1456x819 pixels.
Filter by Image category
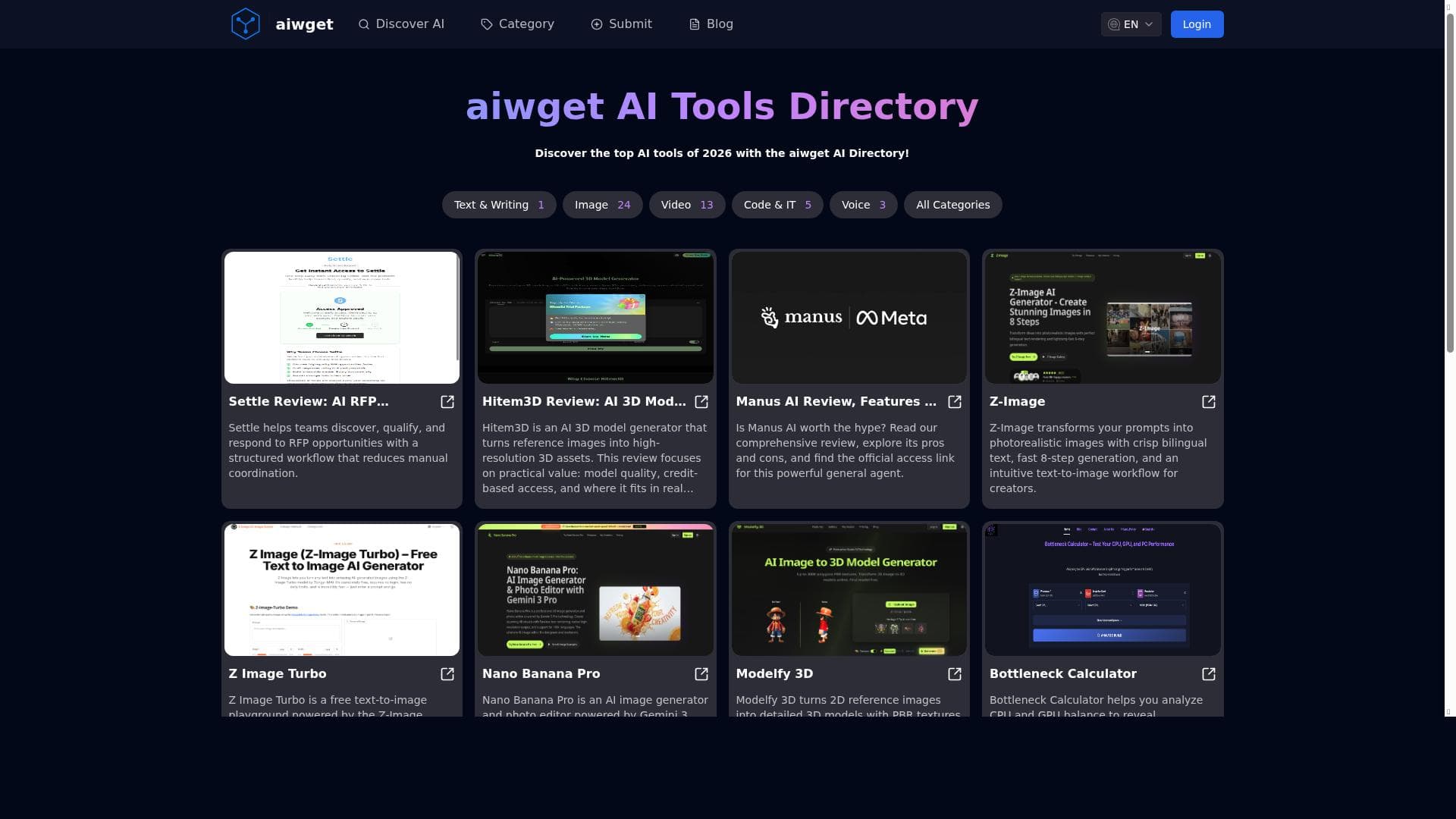(x=603, y=205)
